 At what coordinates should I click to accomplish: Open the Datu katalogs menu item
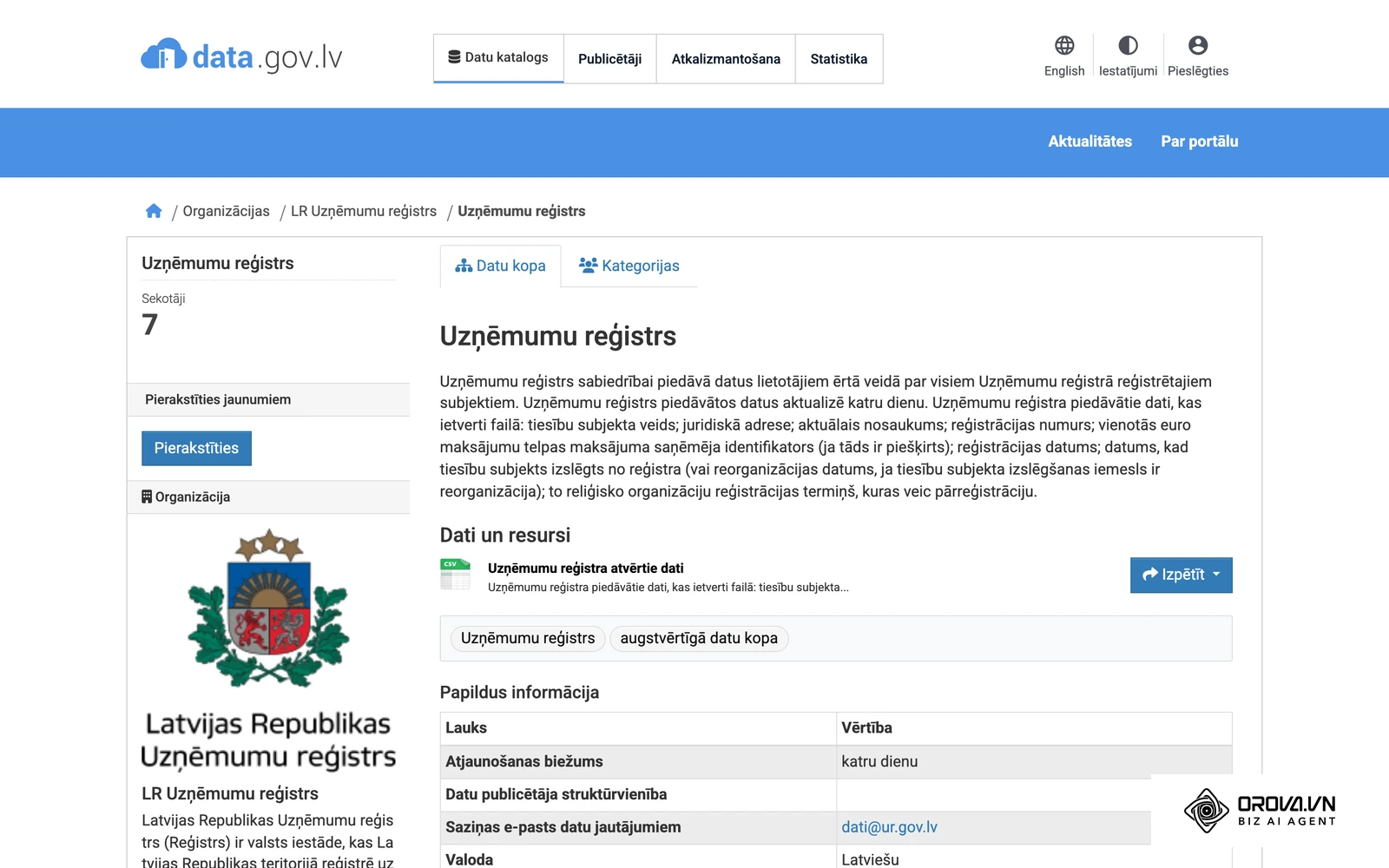click(498, 58)
